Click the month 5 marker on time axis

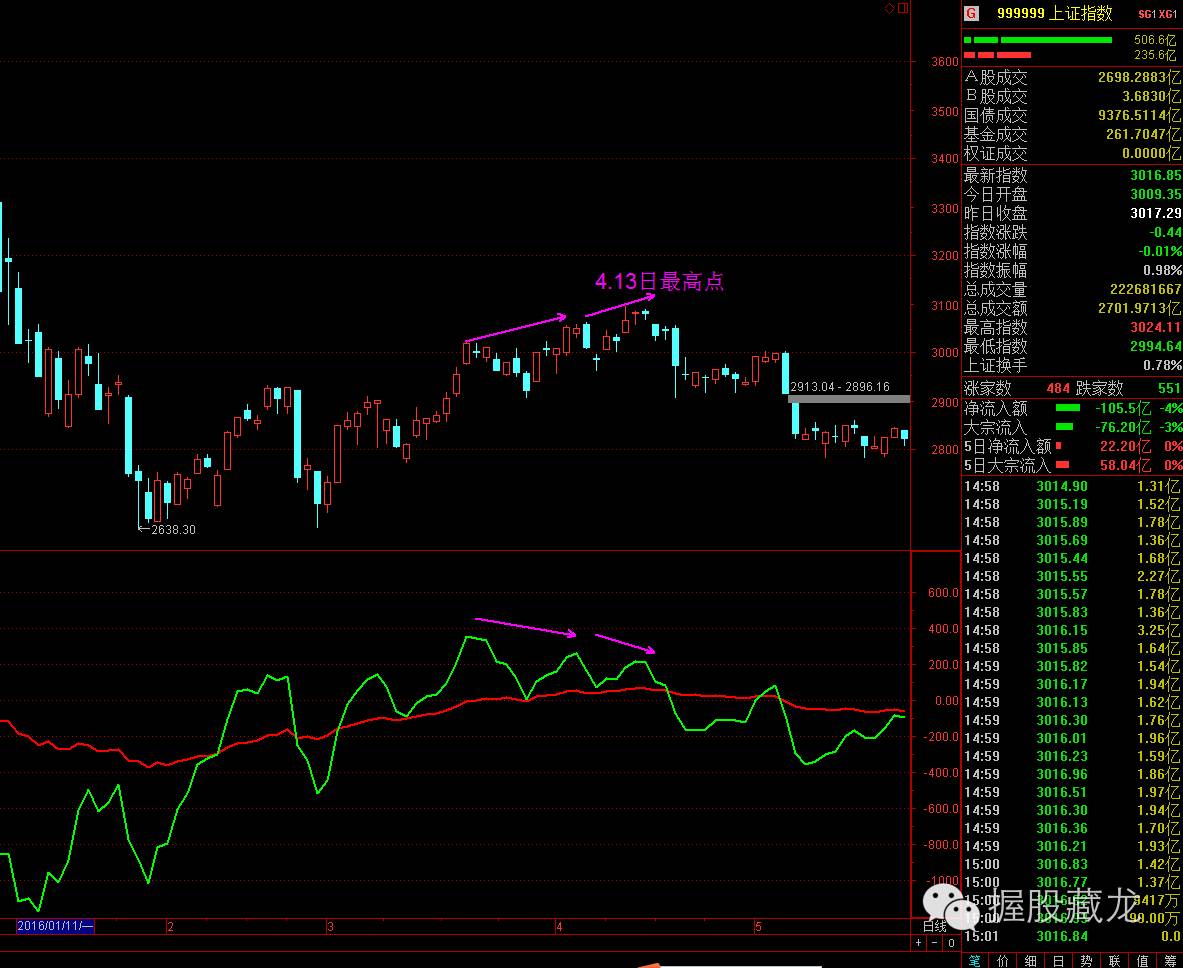(x=760, y=927)
